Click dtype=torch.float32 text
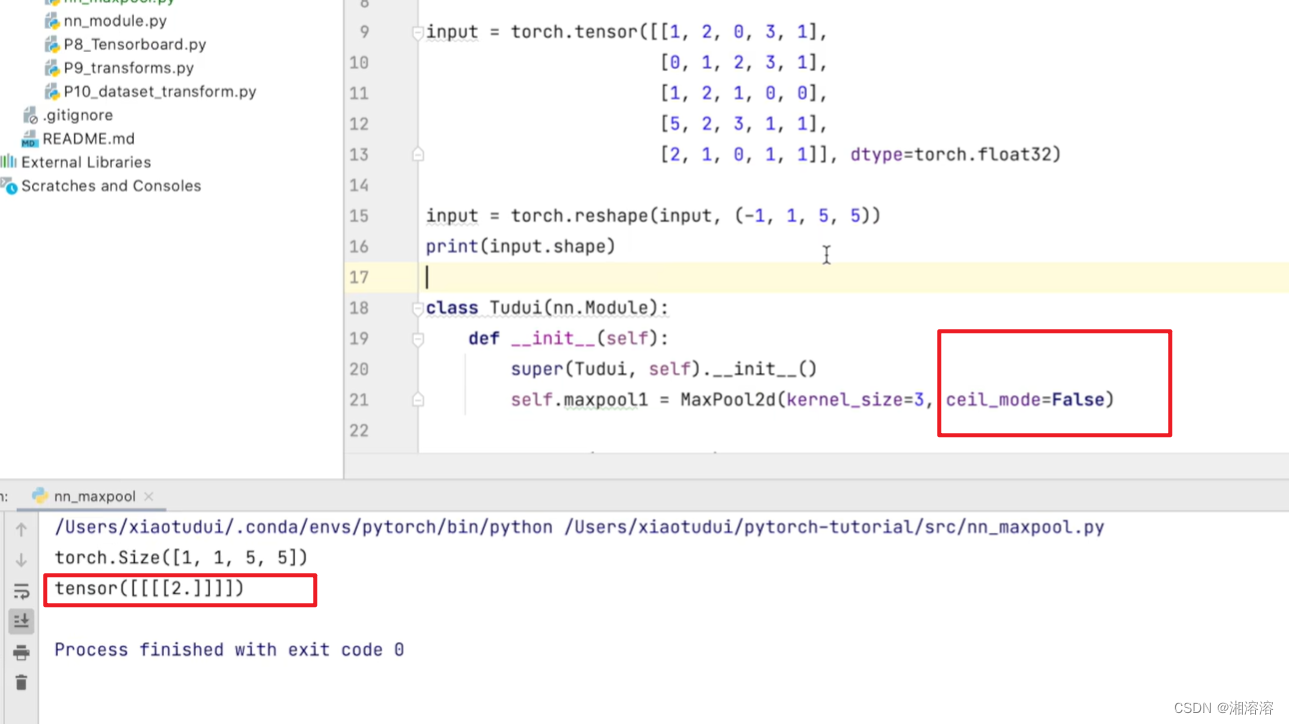 [x=950, y=155]
